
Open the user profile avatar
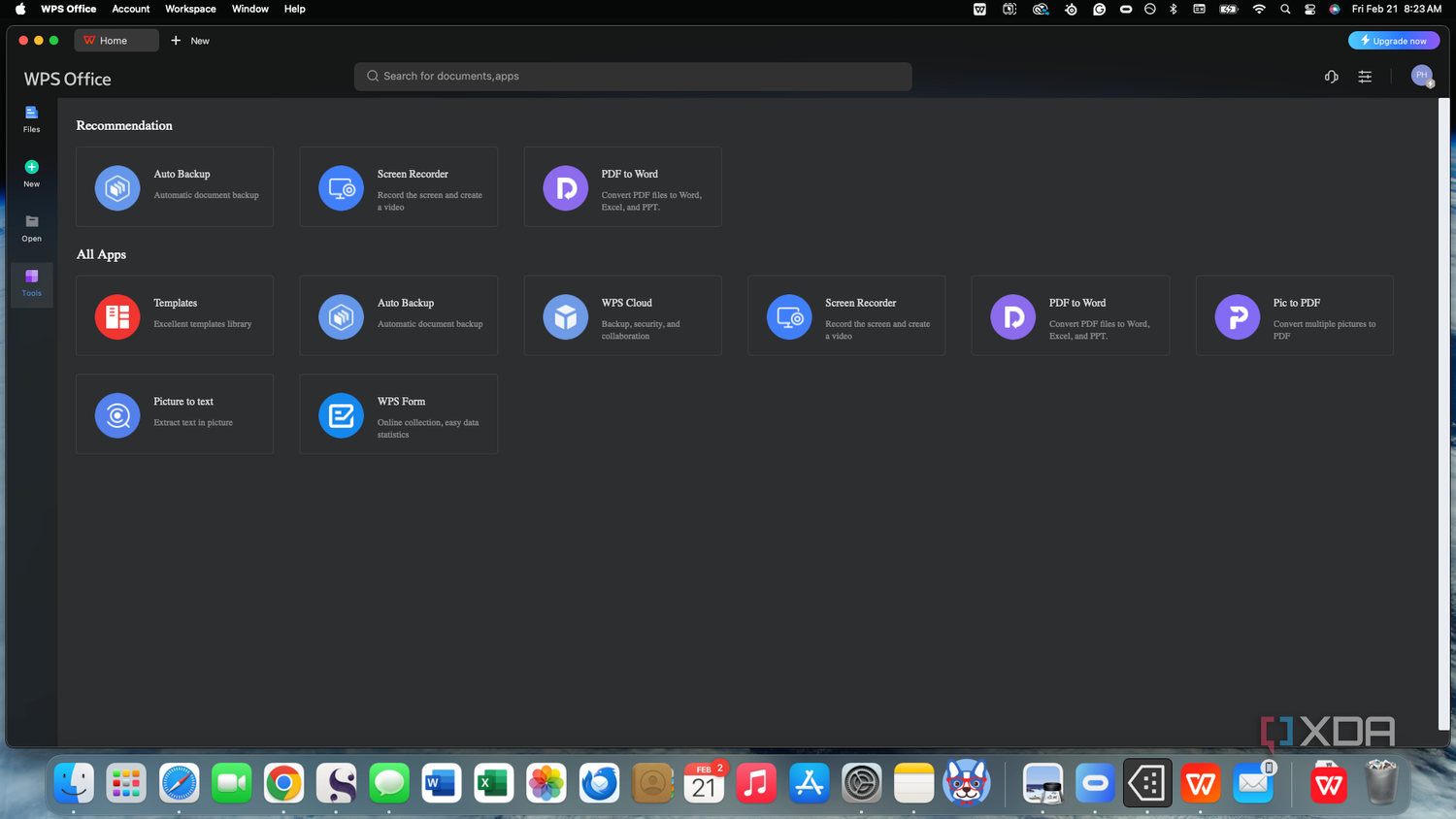click(1422, 76)
